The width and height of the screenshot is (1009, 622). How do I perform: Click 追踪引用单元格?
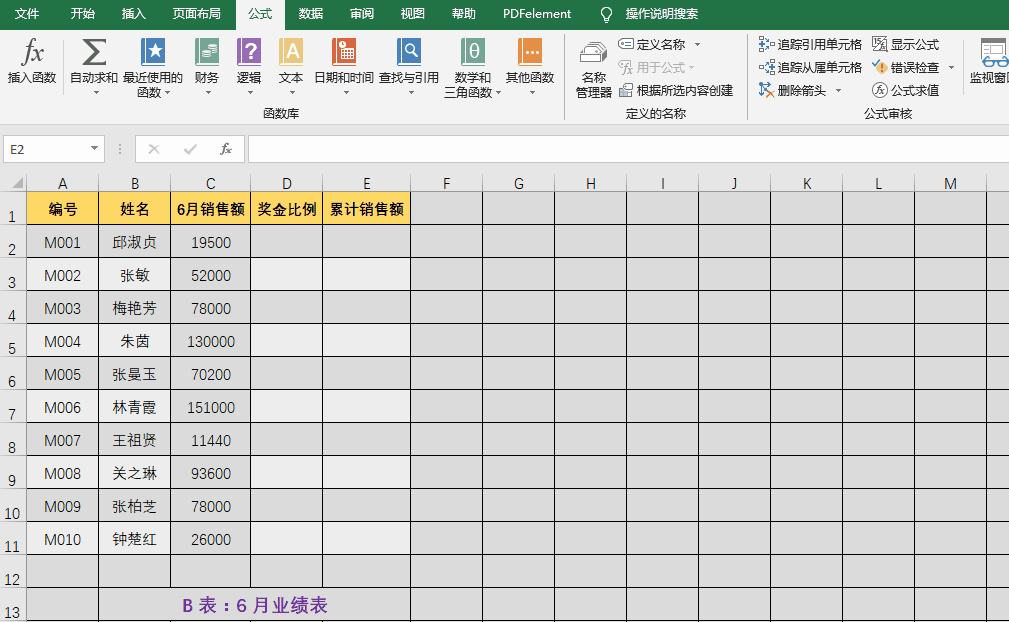pos(810,44)
